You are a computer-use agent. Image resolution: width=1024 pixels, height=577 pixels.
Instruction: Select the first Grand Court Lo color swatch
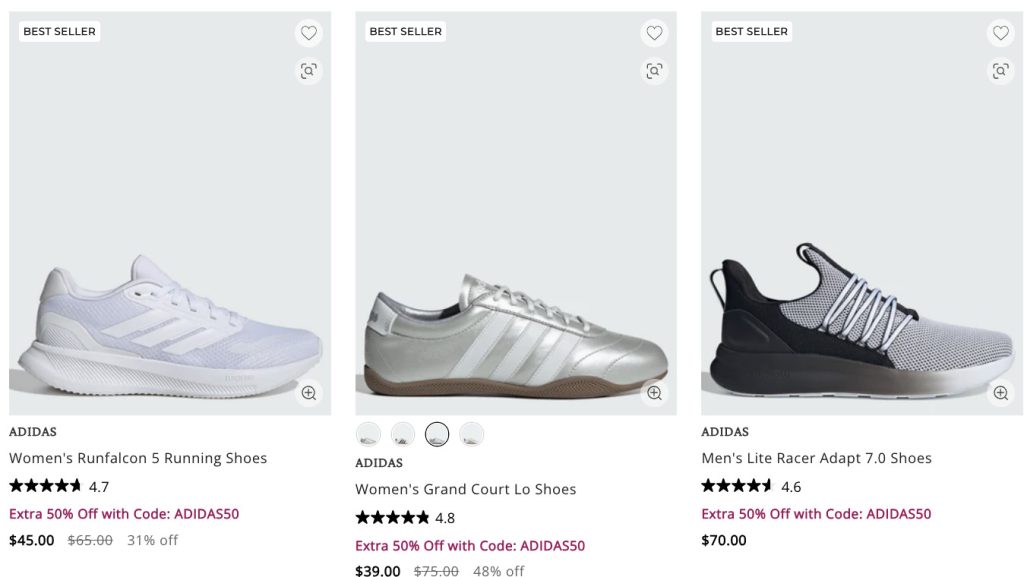pos(368,434)
